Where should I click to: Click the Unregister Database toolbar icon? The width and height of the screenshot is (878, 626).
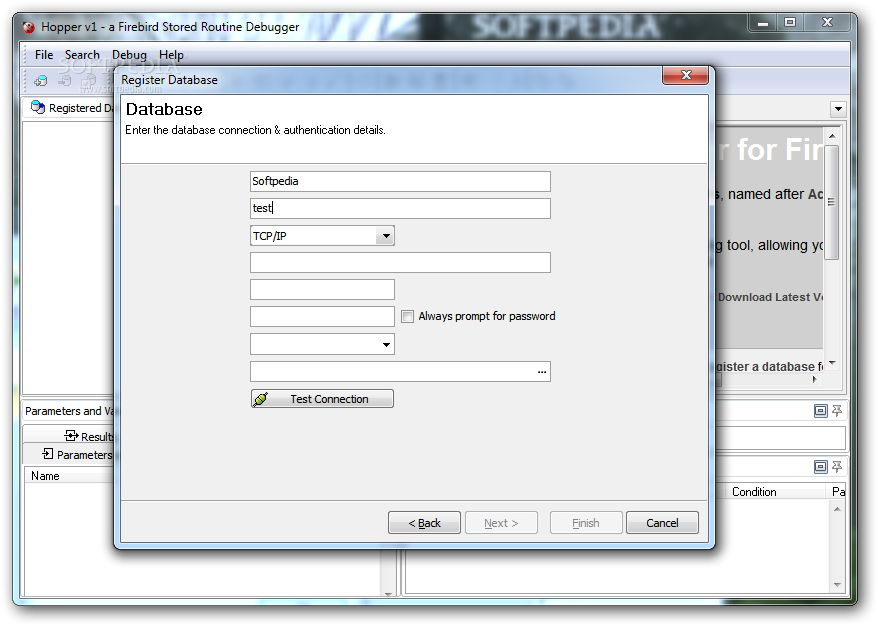pyautogui.click(x=65, y=81)
